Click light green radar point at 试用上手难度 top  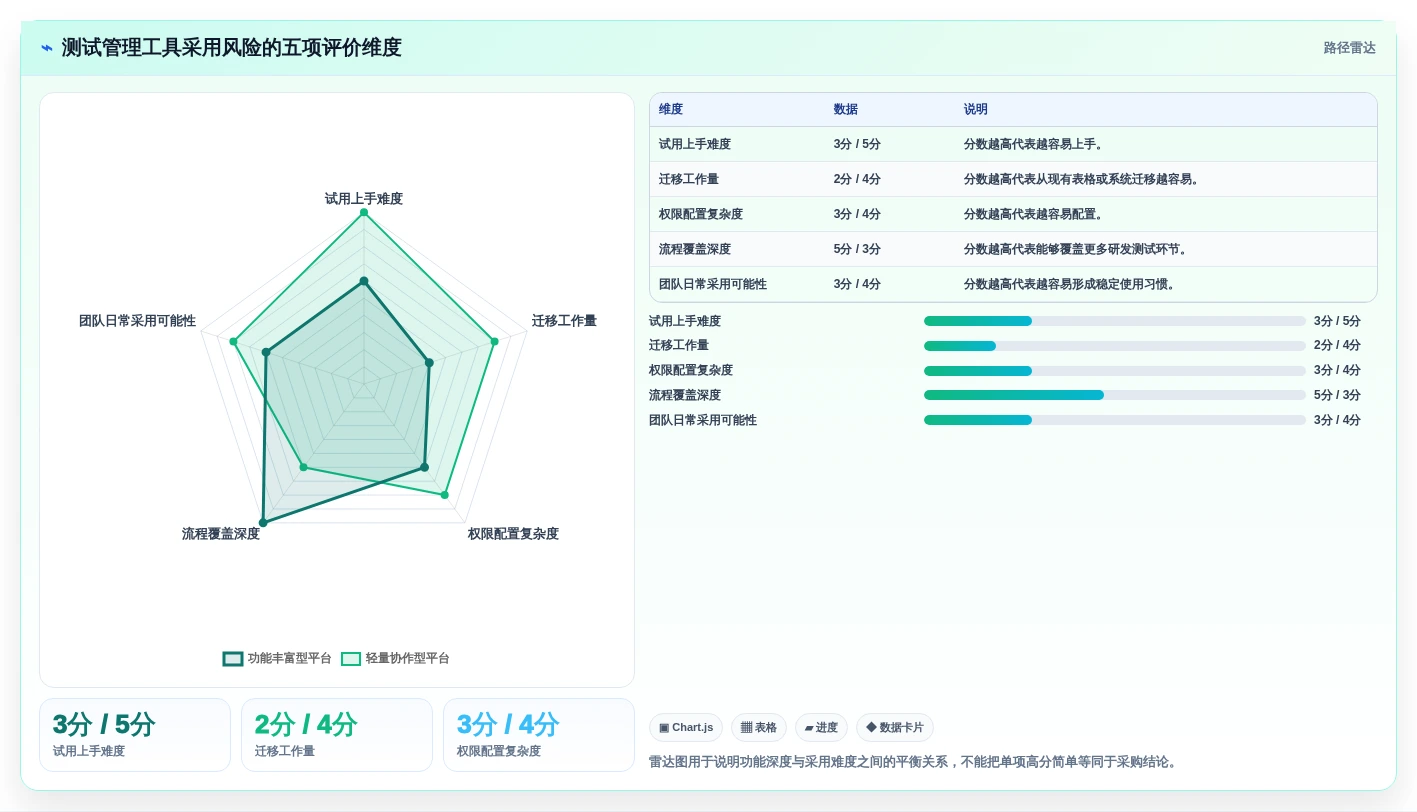click(x=364, y=212)
